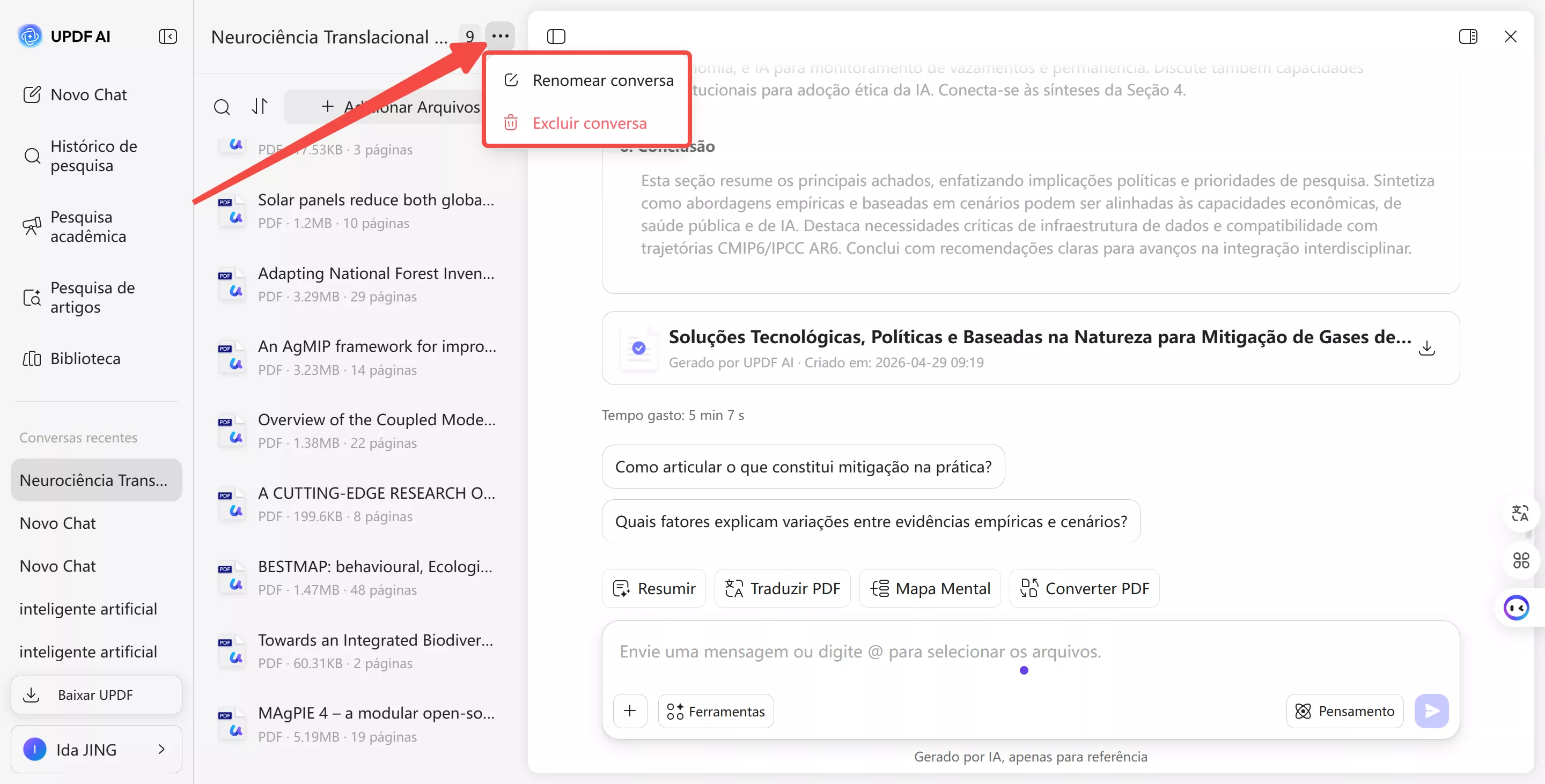Viewport: 1545px width, 784px height.
Task: Click the plus attach button in input
Action: [x=630, y=711]
